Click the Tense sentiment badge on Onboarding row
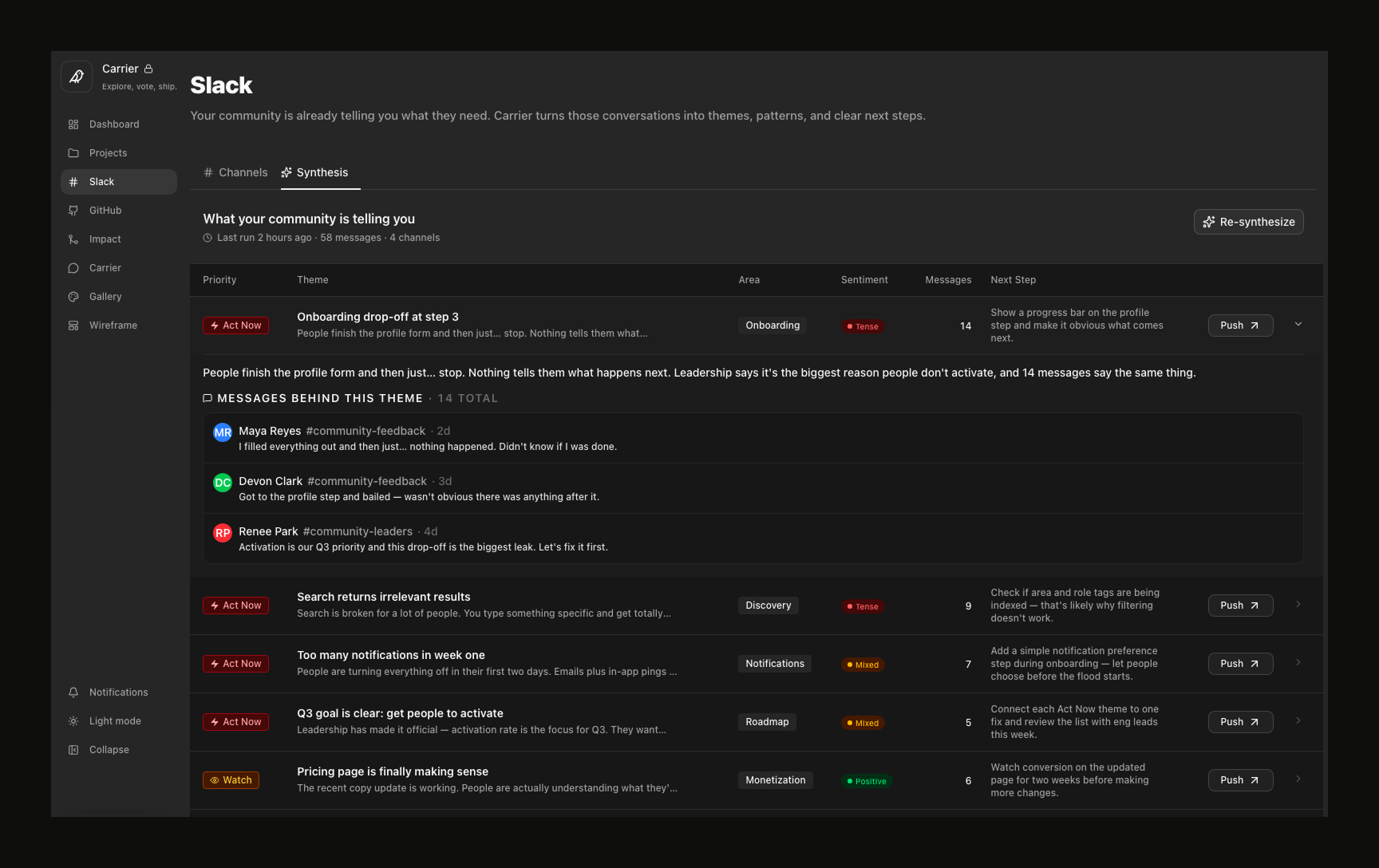The width and height of the screenshot is (1379, 868). (863, 326)
